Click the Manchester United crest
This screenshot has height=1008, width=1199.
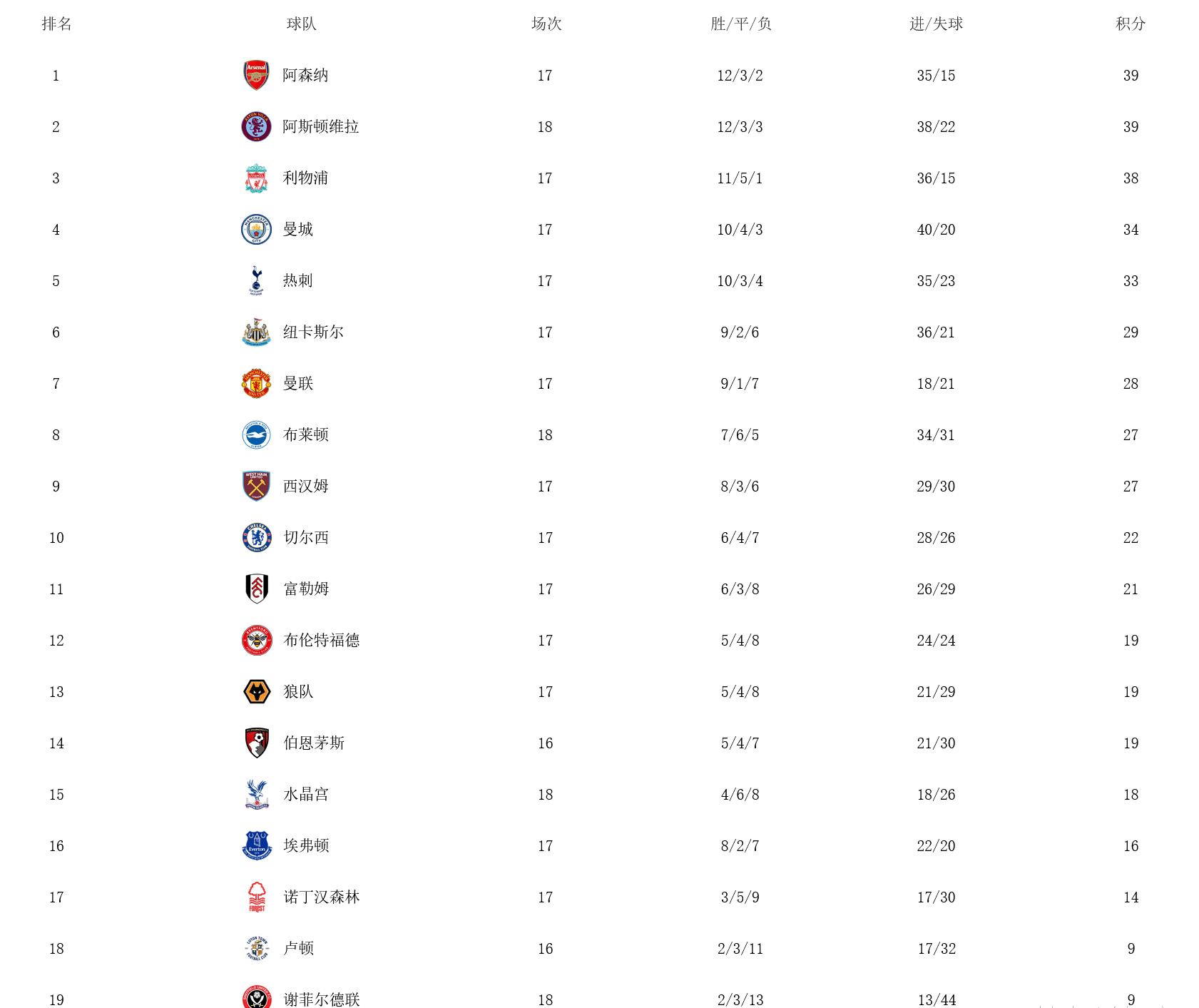(256, 383)
